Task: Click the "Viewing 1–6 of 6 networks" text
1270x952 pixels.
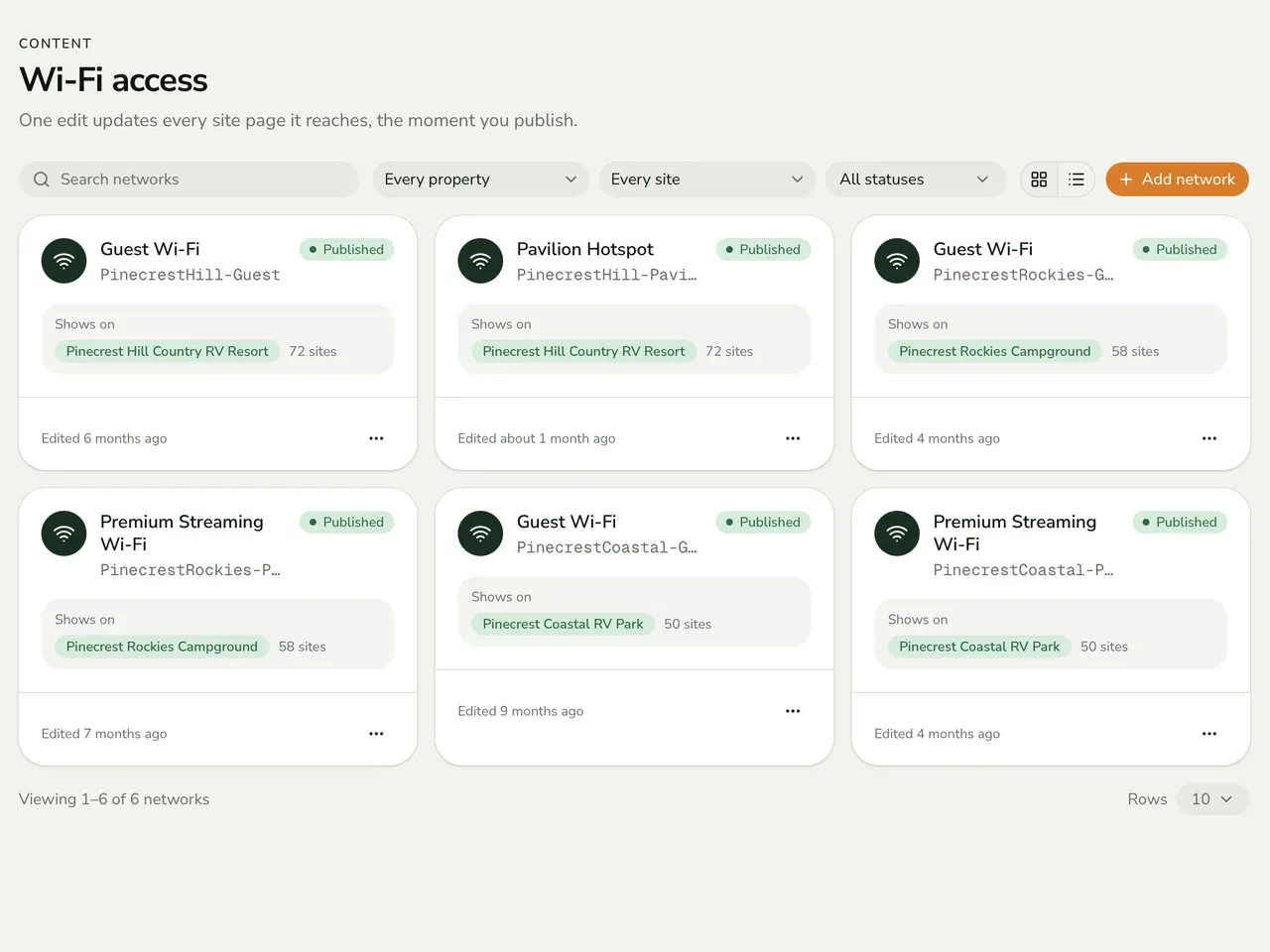Action: pyautogui.click(x=114, y=799)
